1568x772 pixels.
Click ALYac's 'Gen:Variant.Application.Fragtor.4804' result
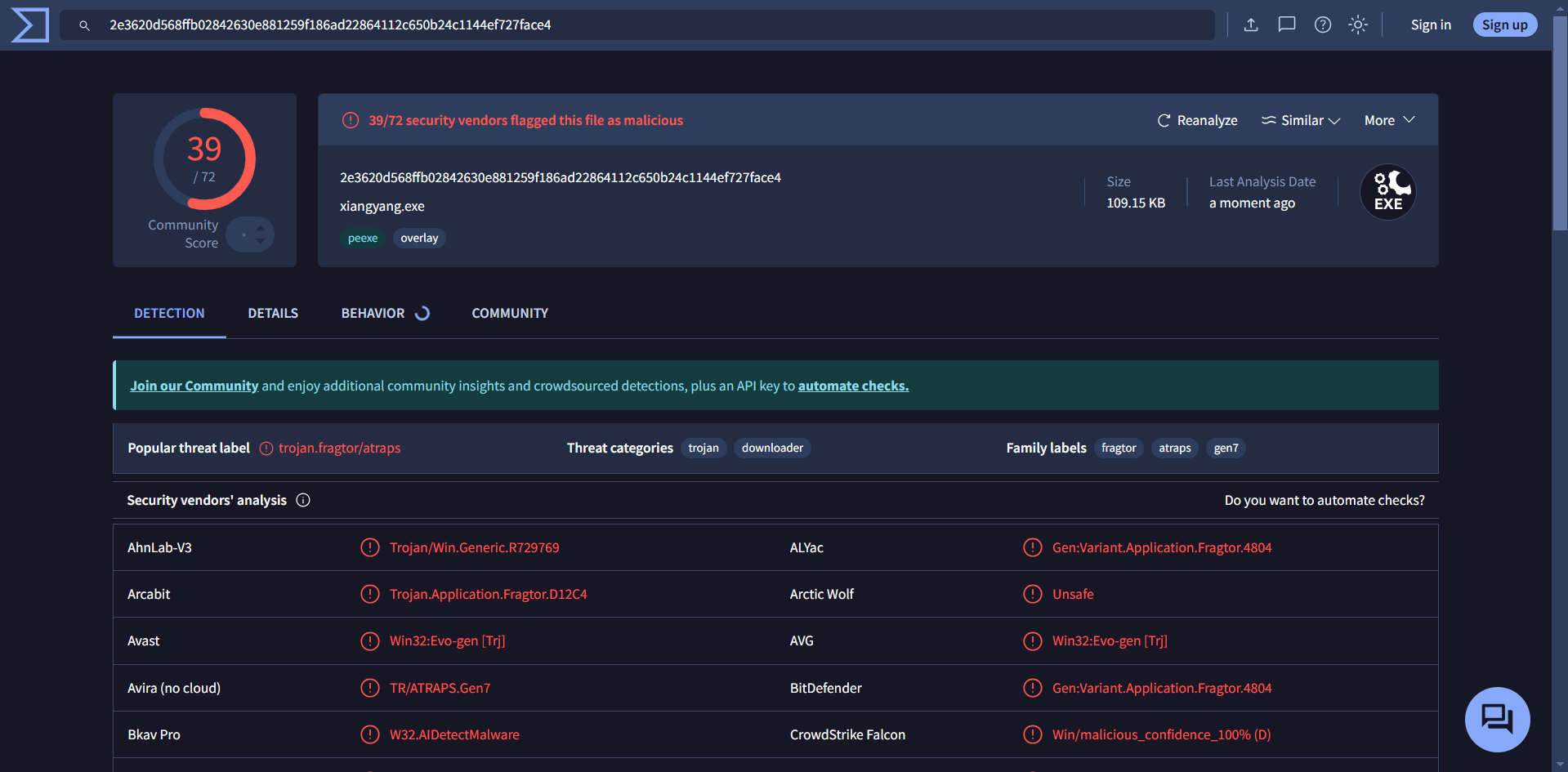click(x=1162, y=547)
